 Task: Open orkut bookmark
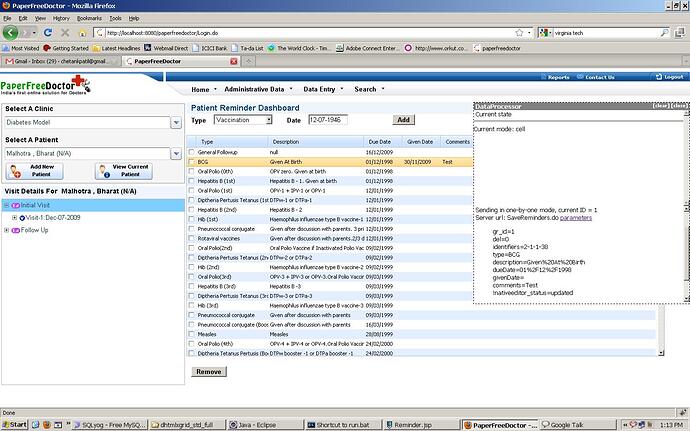click(x=437, y=48)
